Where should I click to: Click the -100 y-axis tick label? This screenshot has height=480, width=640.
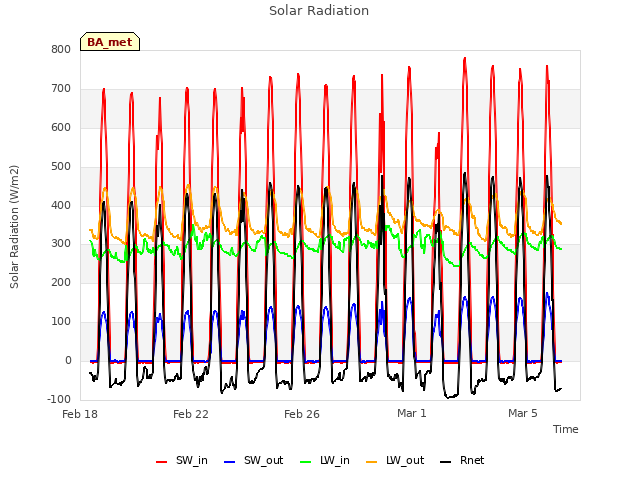(59, 399)
